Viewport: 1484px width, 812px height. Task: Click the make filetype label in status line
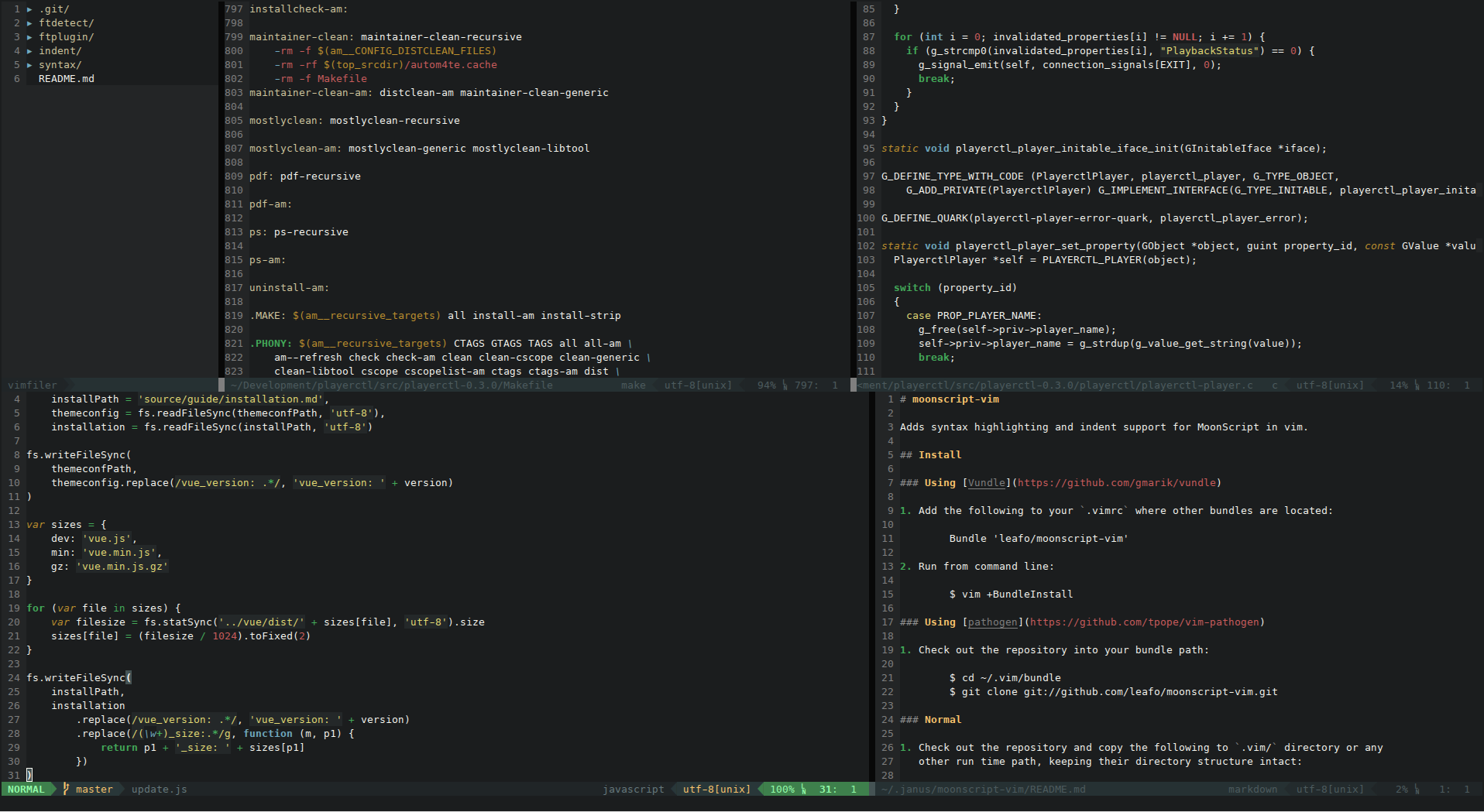click(x=634, y=385)
